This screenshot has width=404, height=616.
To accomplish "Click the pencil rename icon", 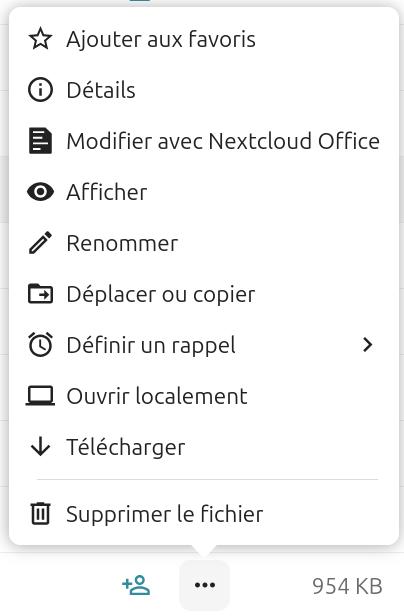I will pos(40,243).
